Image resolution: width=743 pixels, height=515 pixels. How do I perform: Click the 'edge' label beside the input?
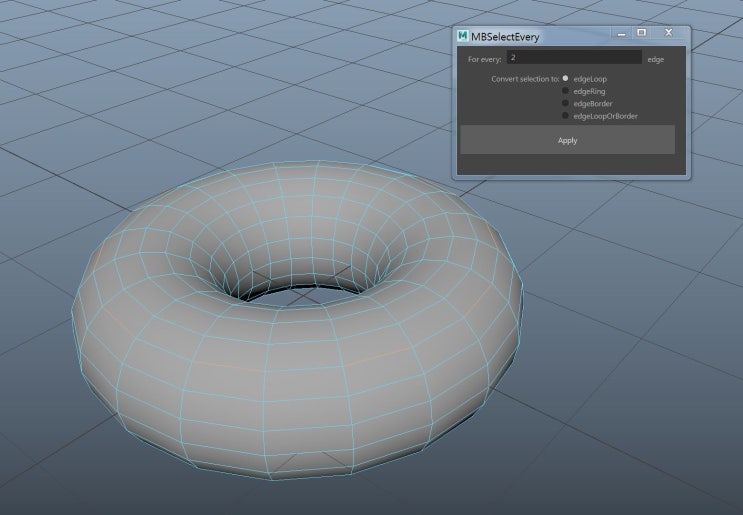[656, 60]
